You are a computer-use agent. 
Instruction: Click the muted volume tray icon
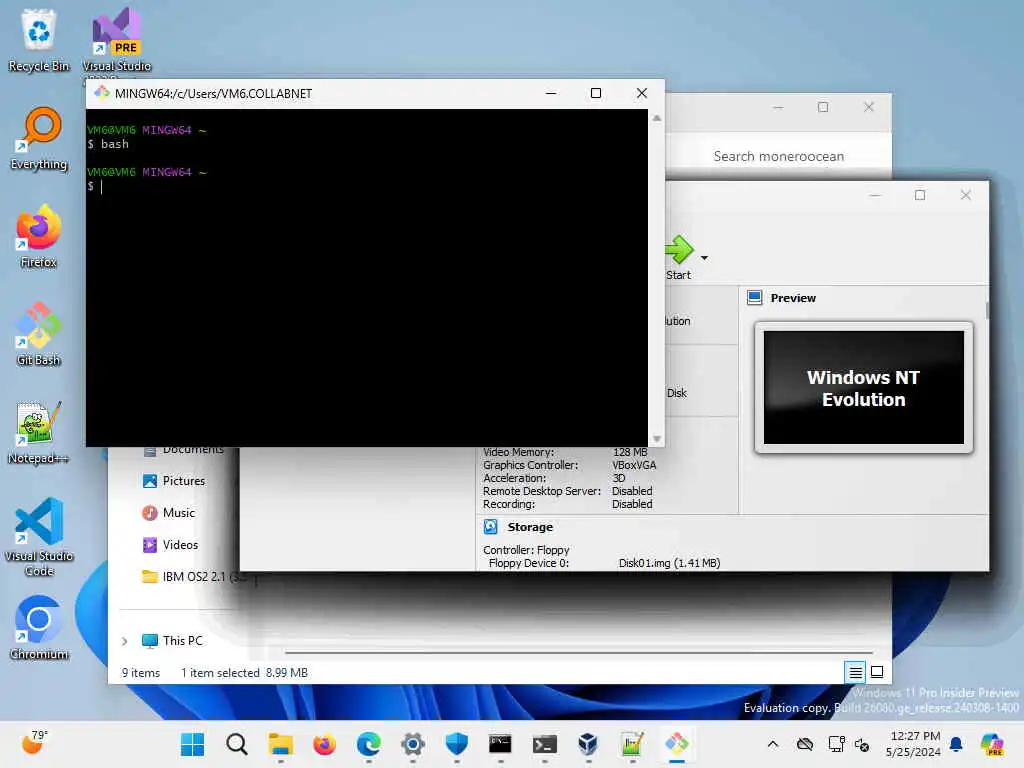(x=862, y=744)
